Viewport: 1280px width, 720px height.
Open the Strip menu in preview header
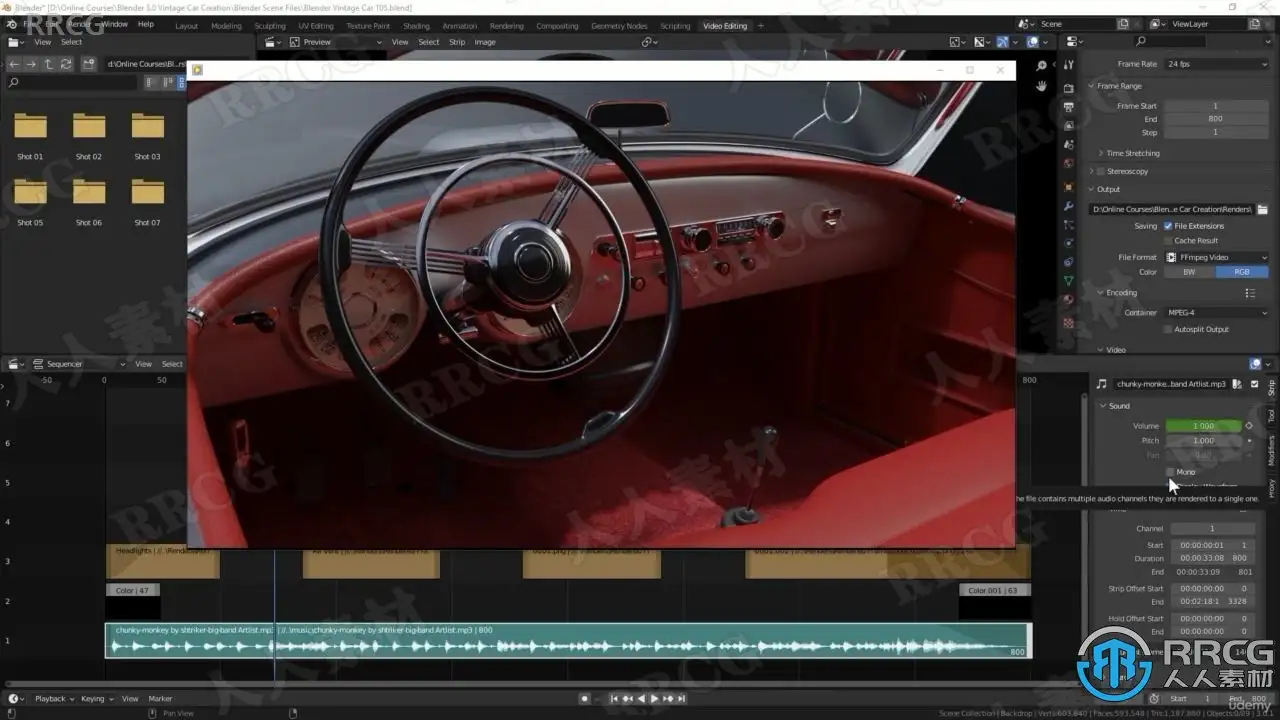457,42
